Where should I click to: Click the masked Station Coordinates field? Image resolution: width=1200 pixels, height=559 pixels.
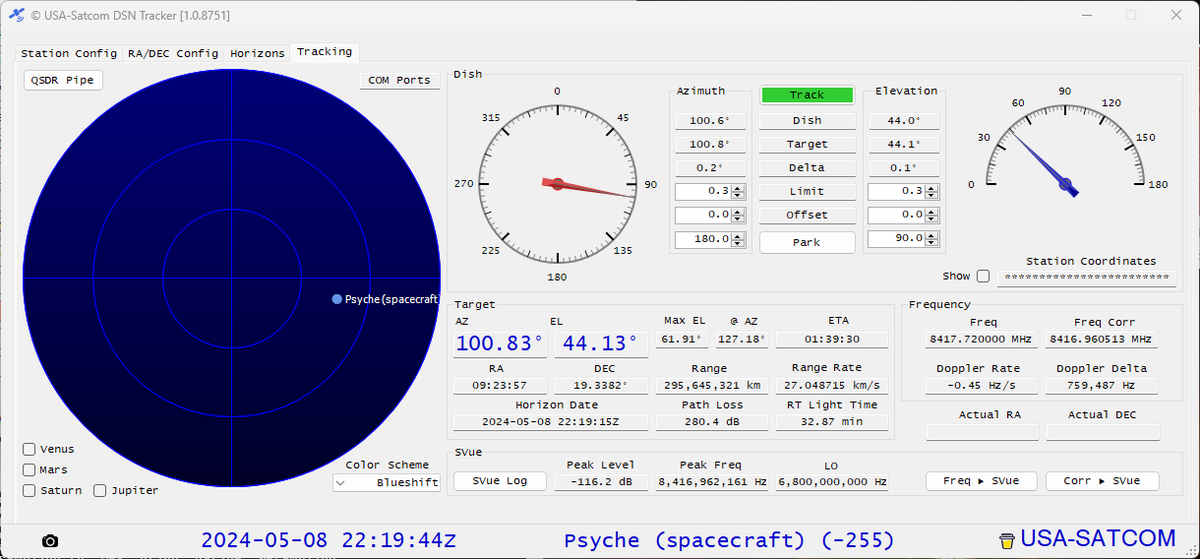coord(1087,277)
